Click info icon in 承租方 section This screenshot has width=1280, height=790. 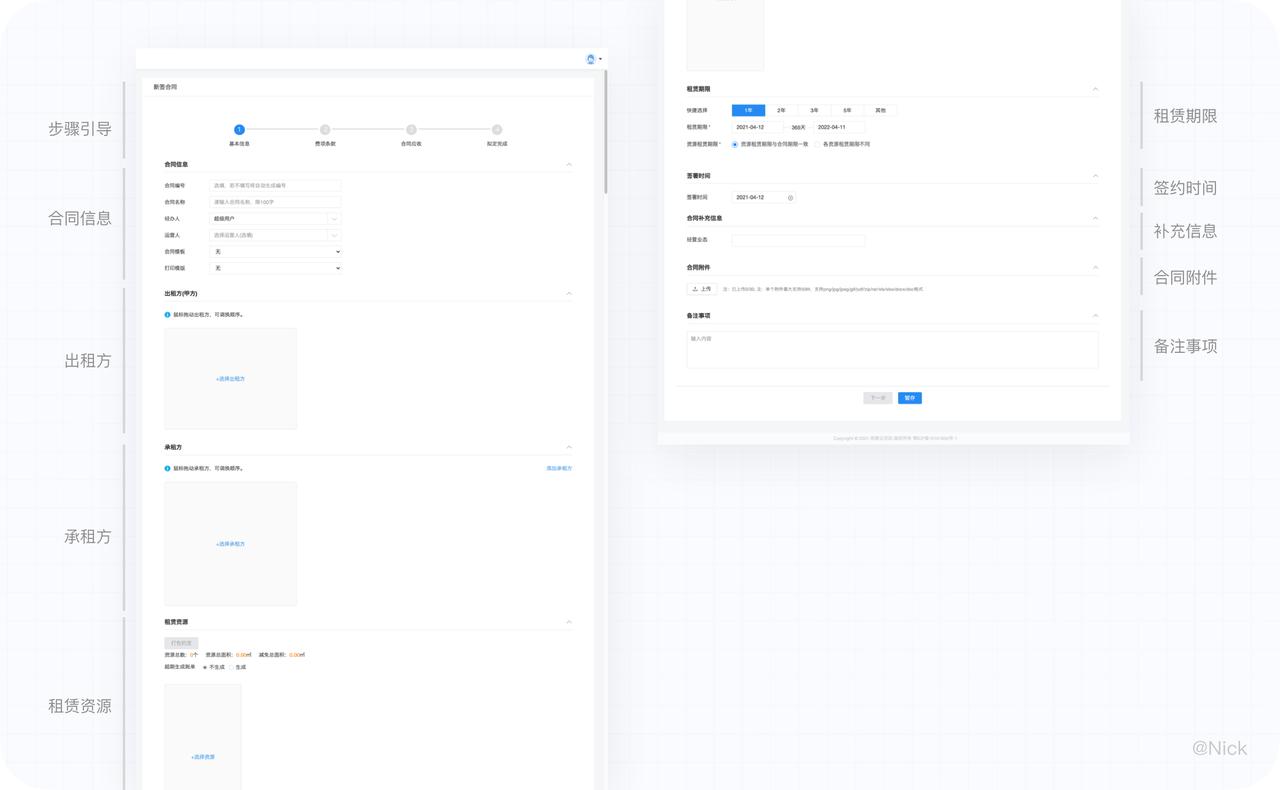coord(168,468)
